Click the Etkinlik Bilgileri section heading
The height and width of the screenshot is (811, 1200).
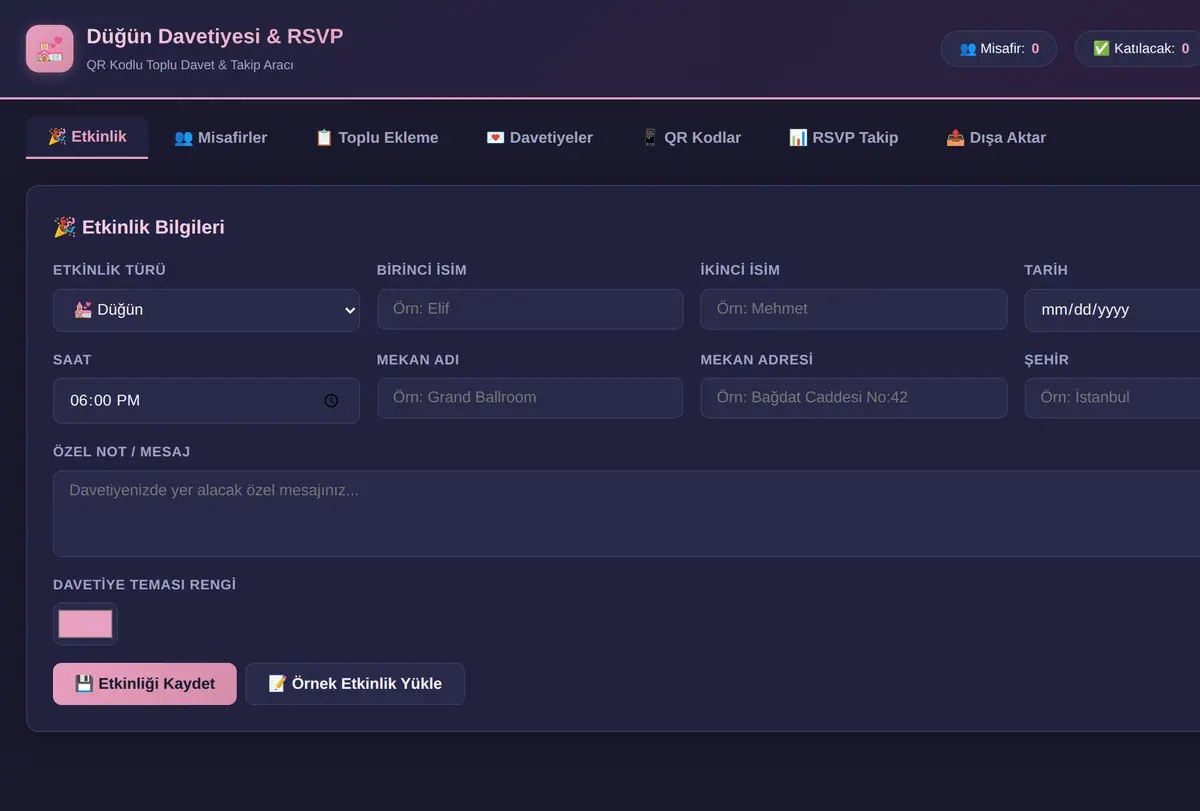coord(139,227)
